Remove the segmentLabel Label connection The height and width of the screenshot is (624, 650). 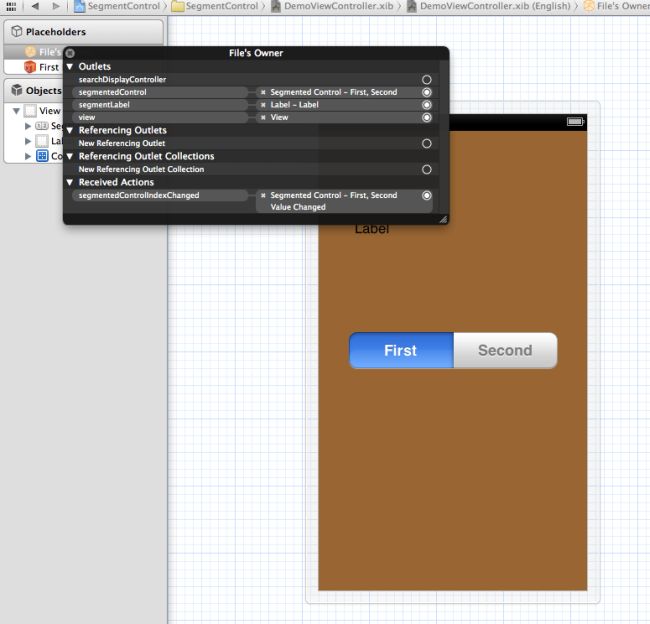(x=263, y=105)
